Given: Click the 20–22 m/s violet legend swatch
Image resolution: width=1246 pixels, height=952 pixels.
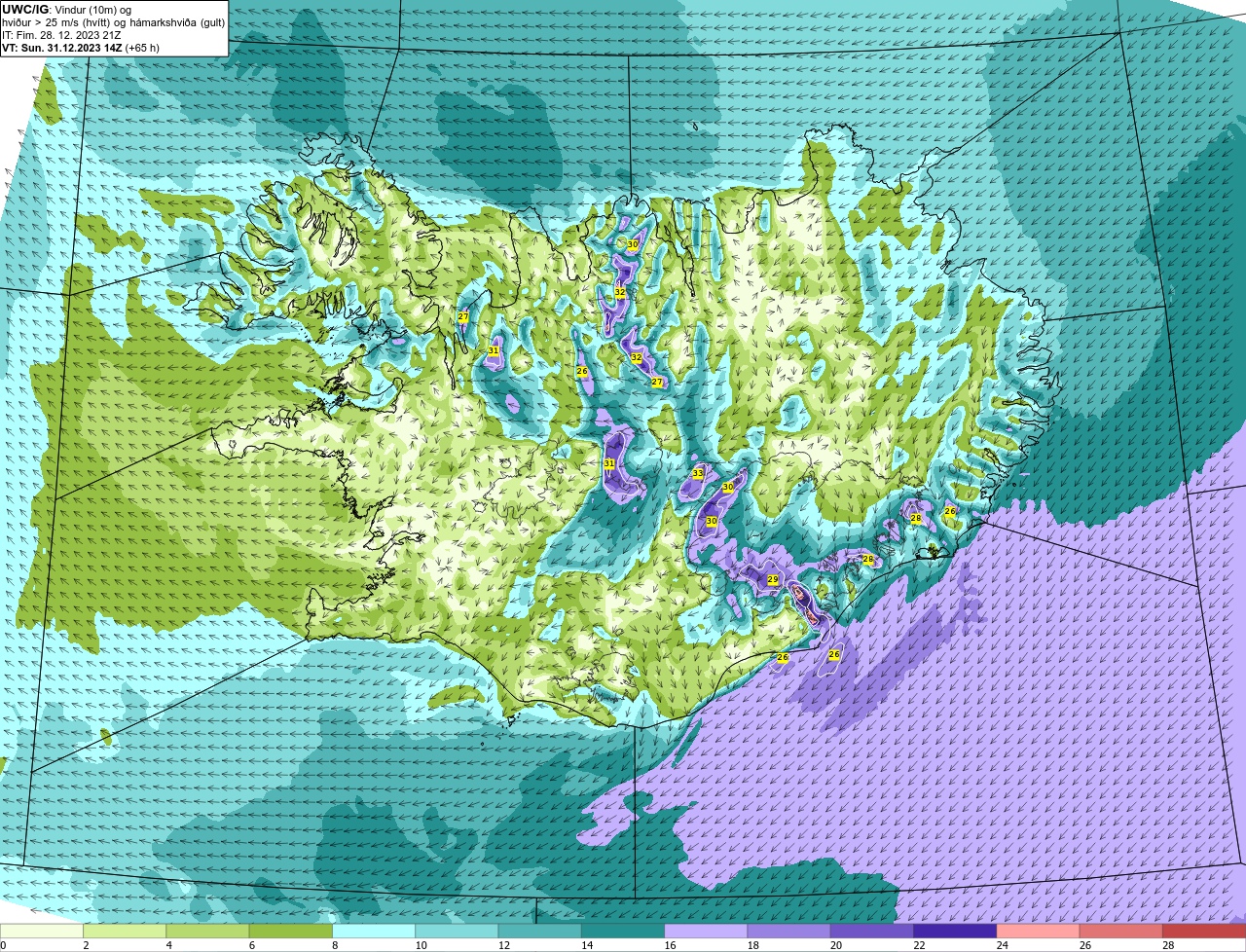Looking at the screenshot, I should 872,932.
